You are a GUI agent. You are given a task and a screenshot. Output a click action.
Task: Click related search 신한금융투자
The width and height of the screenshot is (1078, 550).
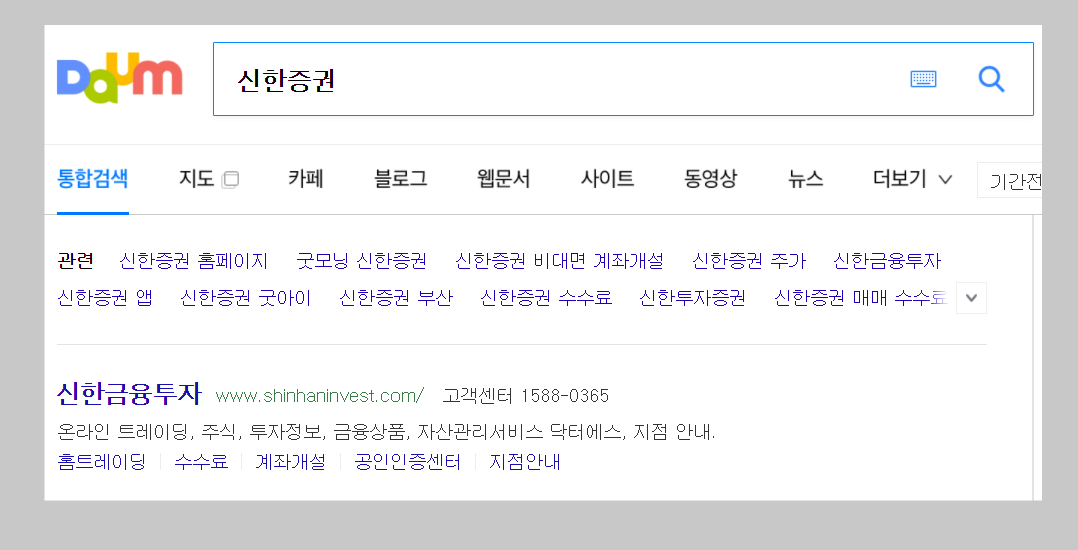(887, 261)
